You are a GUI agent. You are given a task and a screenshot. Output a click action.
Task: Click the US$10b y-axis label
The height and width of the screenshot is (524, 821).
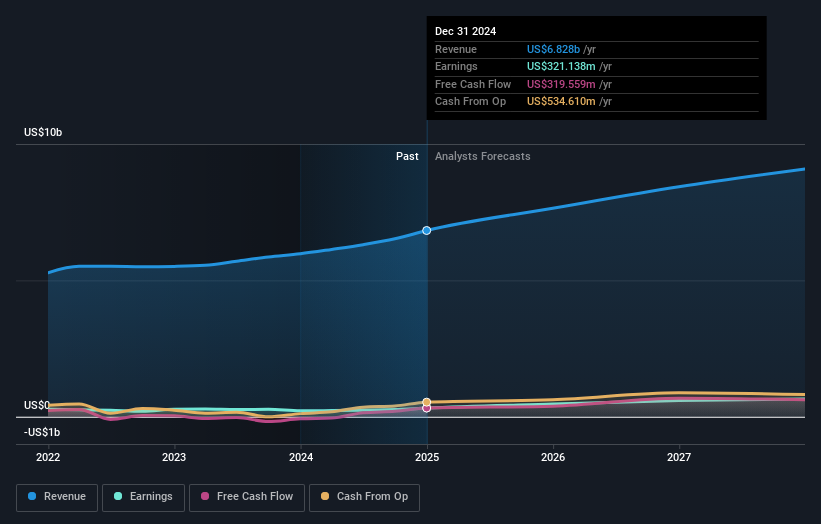[x=43, y=132]
